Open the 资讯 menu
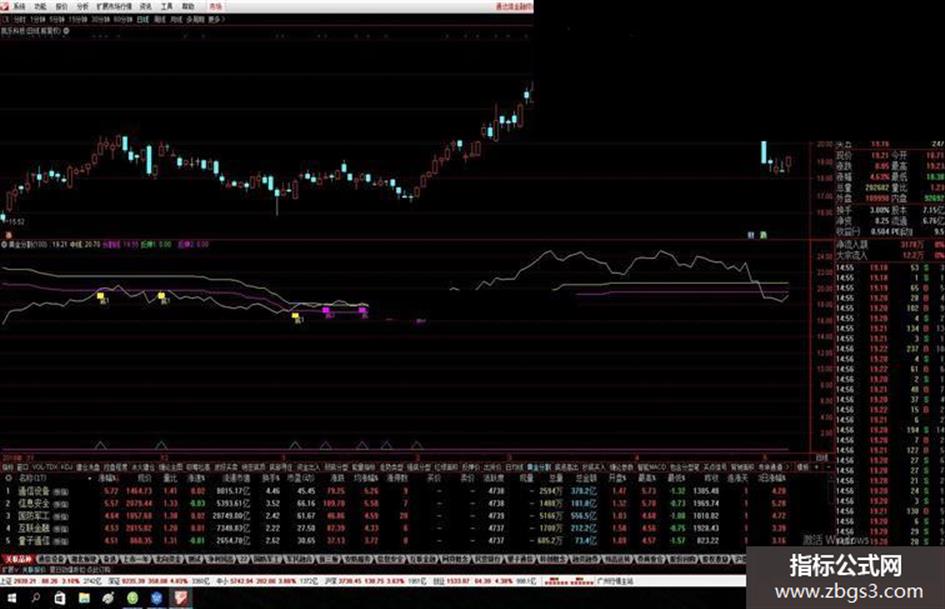 click(x=146, y=7)
